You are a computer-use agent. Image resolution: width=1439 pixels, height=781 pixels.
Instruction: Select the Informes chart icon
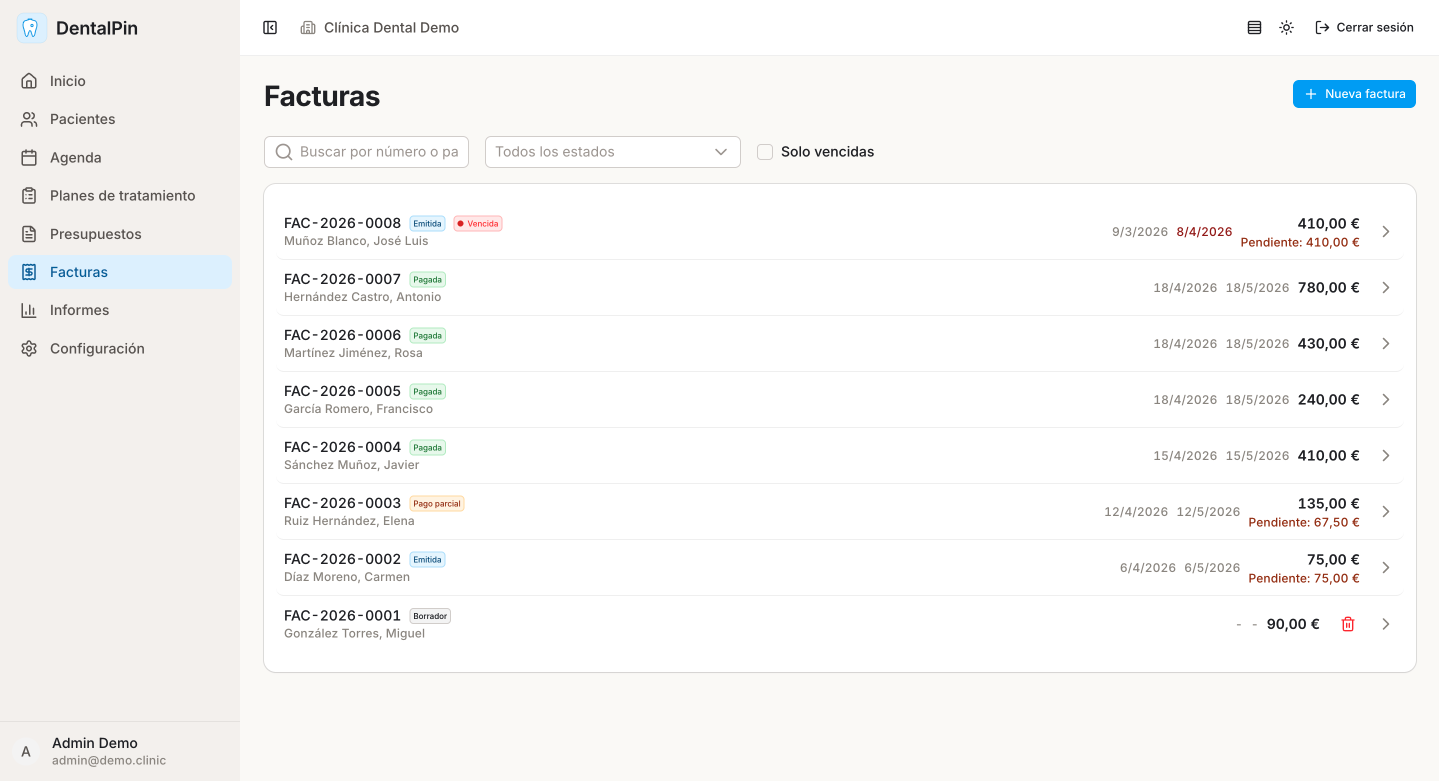79,310
